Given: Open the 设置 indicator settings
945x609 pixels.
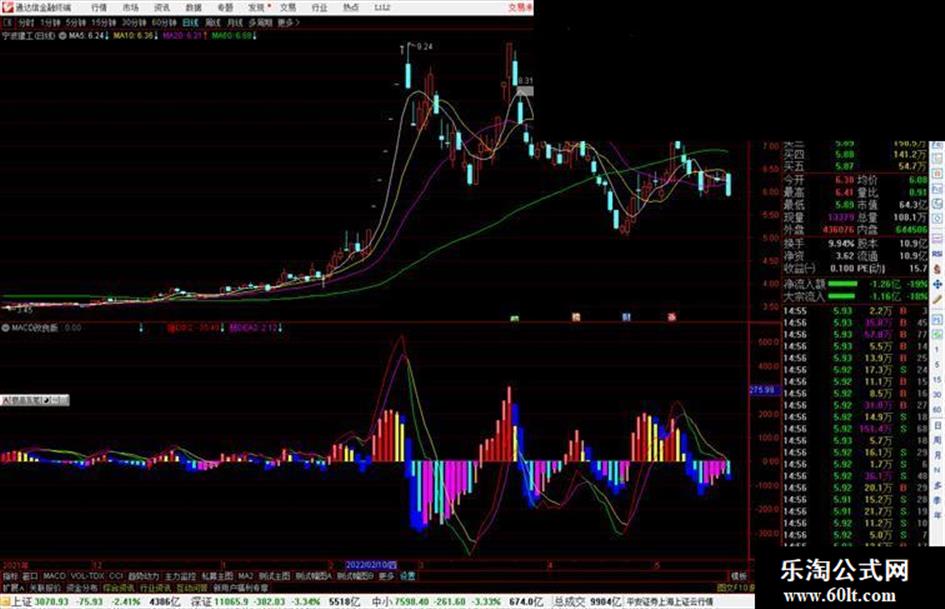Looking at the screenshot, I should click(408, 576).
